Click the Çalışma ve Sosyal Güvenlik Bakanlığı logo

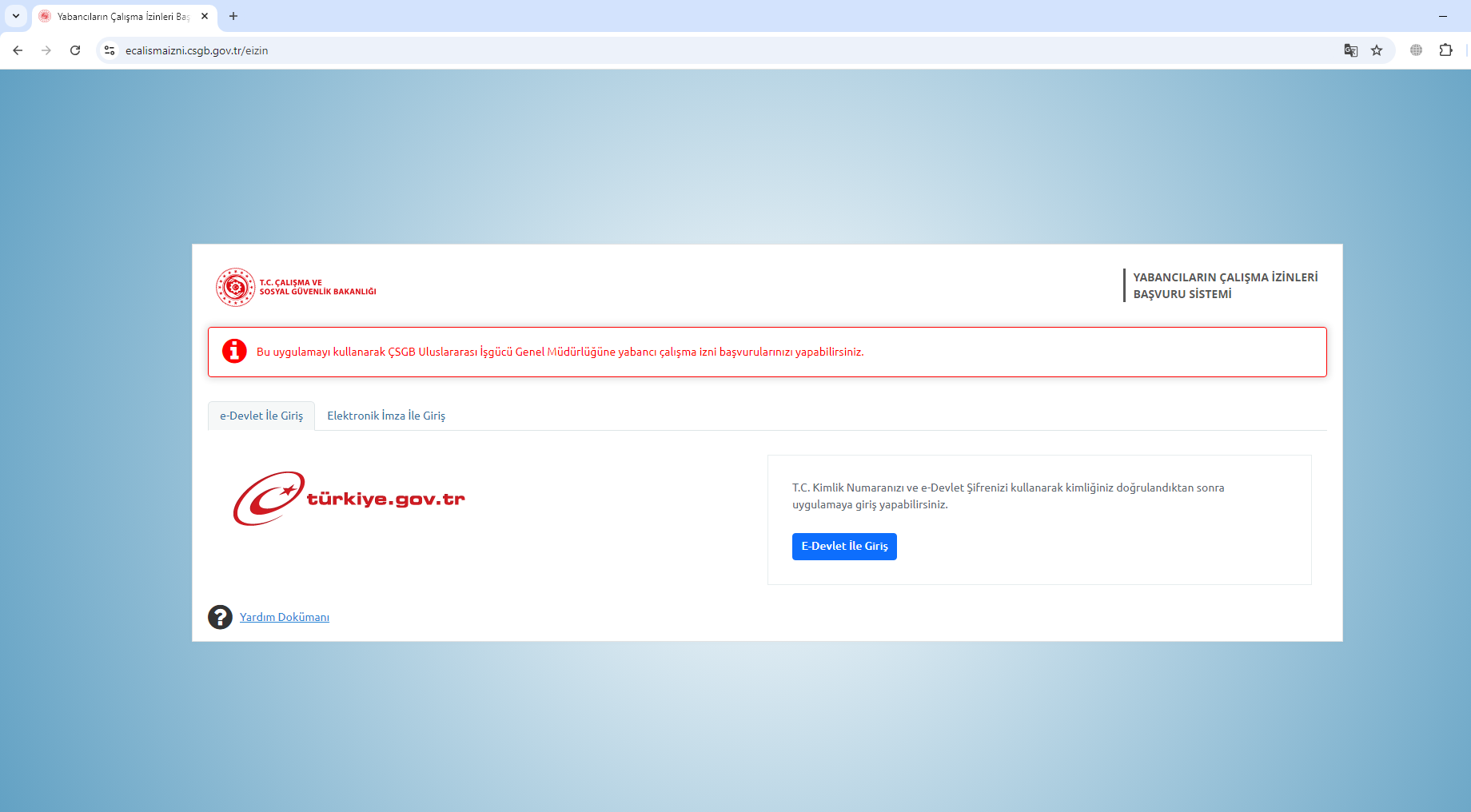pyautogui.click(x=296, y=287)
